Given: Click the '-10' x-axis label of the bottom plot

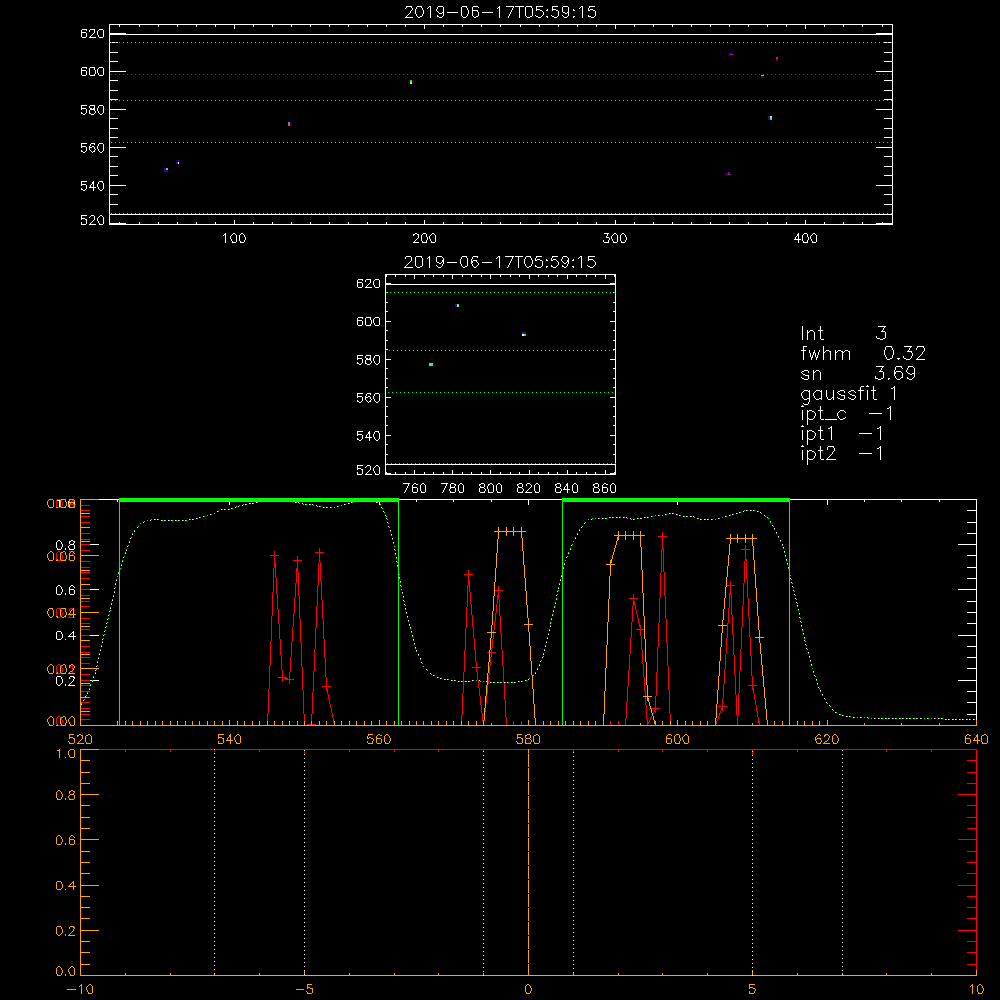Looking at the screenshot, I should [80, 990].
